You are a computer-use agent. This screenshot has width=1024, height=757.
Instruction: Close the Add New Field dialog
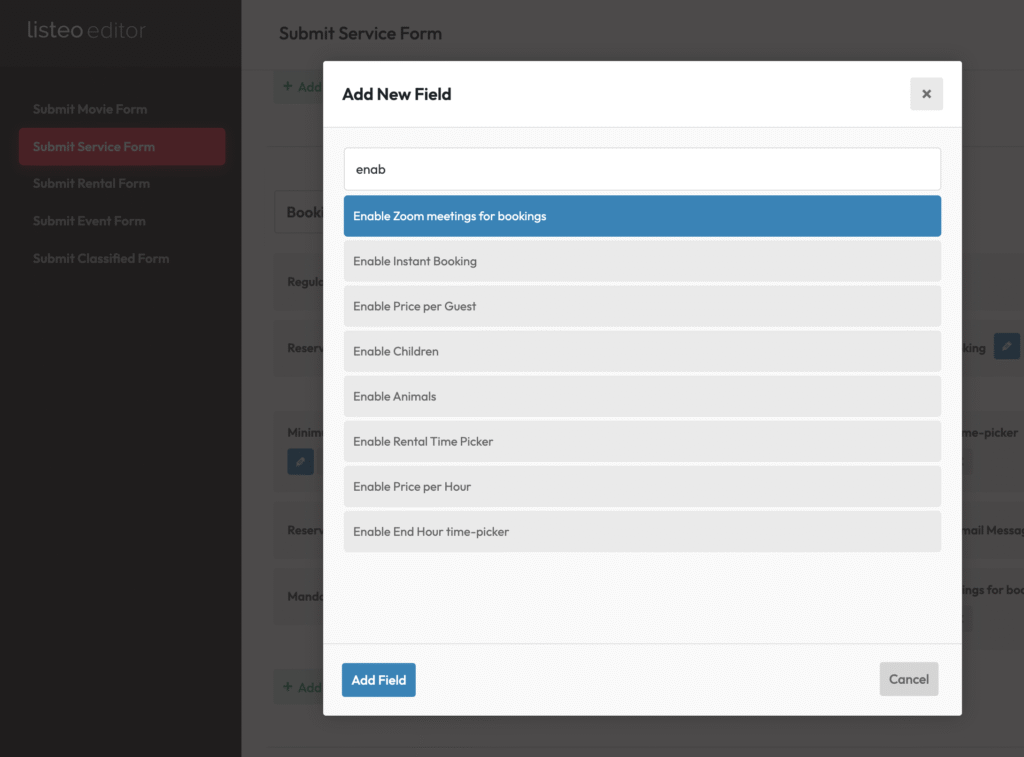(x=926, y=94)
